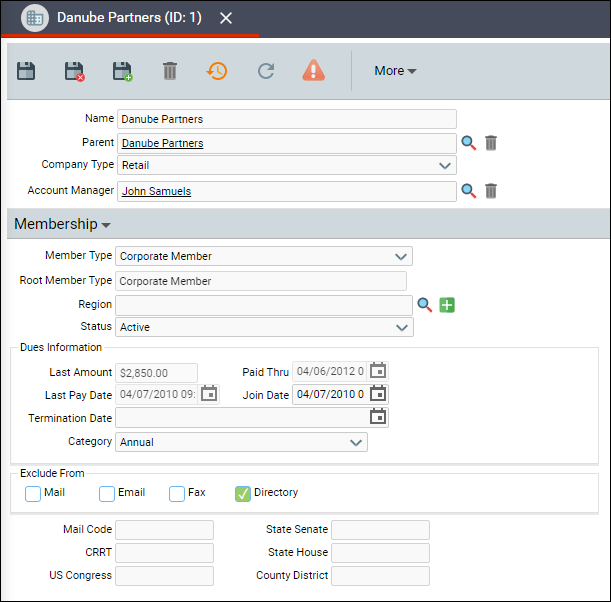Click into the County District field
611x602 pixels.
point(380,576)
